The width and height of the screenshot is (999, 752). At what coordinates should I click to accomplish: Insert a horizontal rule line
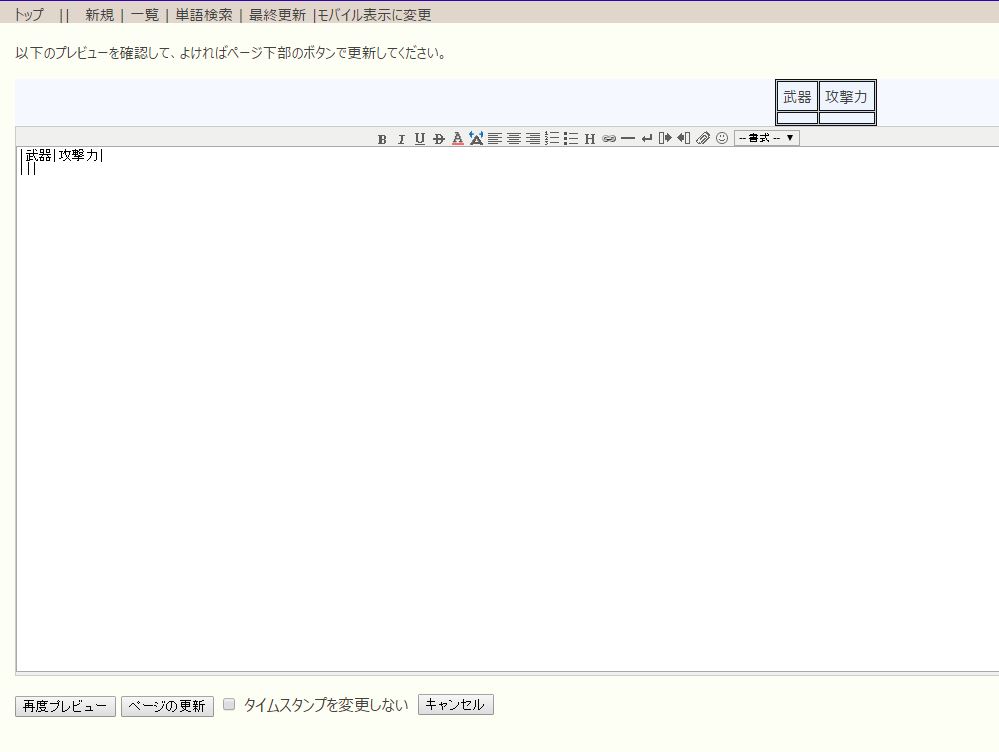[628, 139]
